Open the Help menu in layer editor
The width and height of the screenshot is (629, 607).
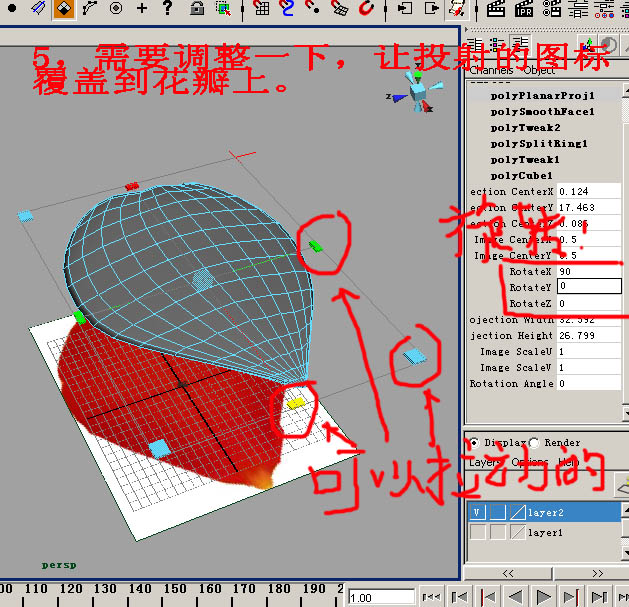569,463
